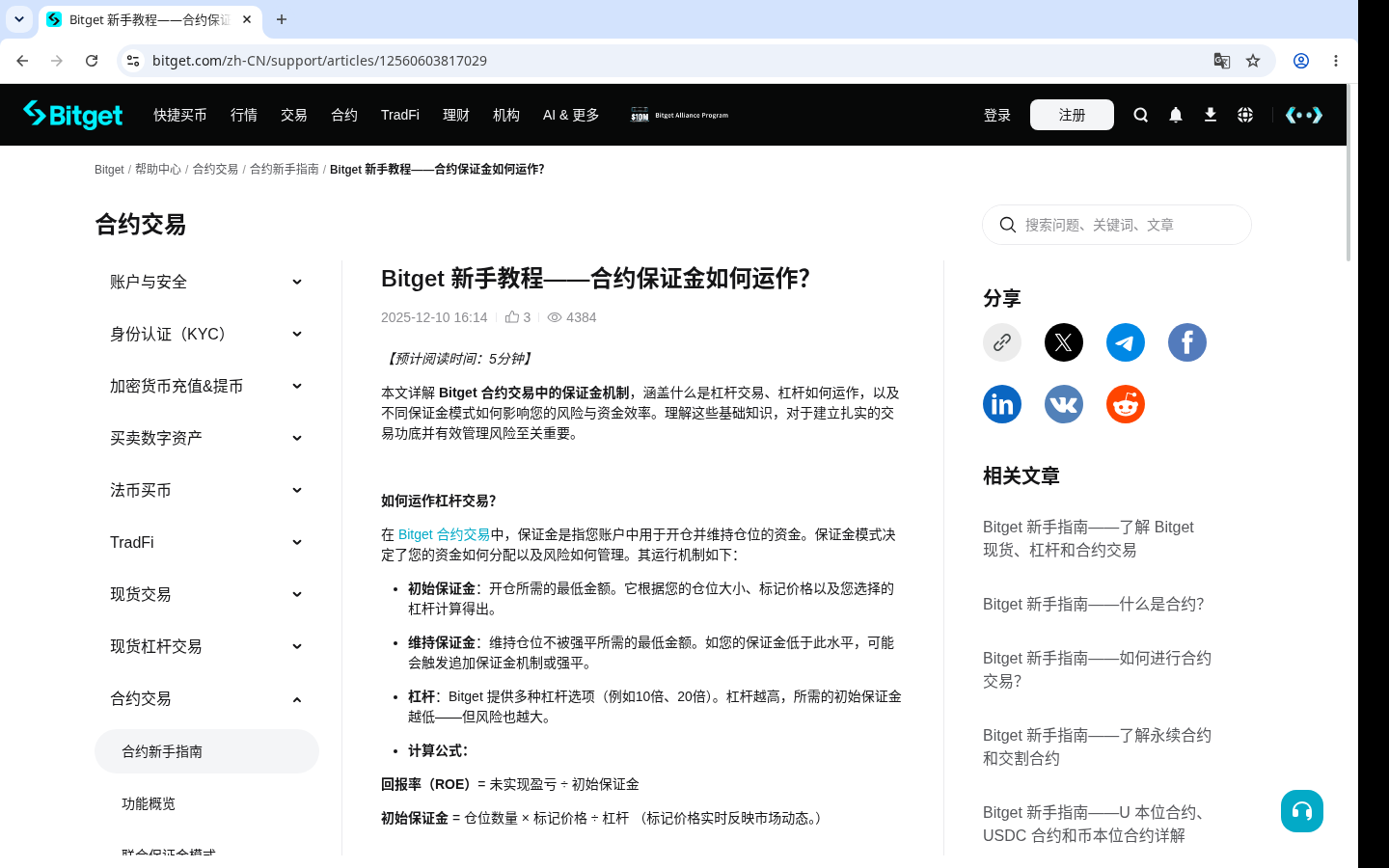Open a new browser tab

point(282,19)
